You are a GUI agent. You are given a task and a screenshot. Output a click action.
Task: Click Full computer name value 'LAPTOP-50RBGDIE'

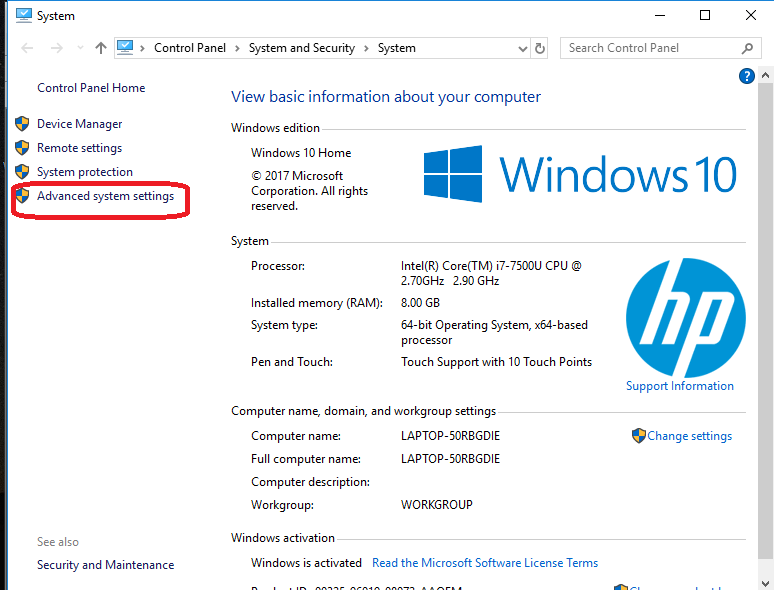450,459
